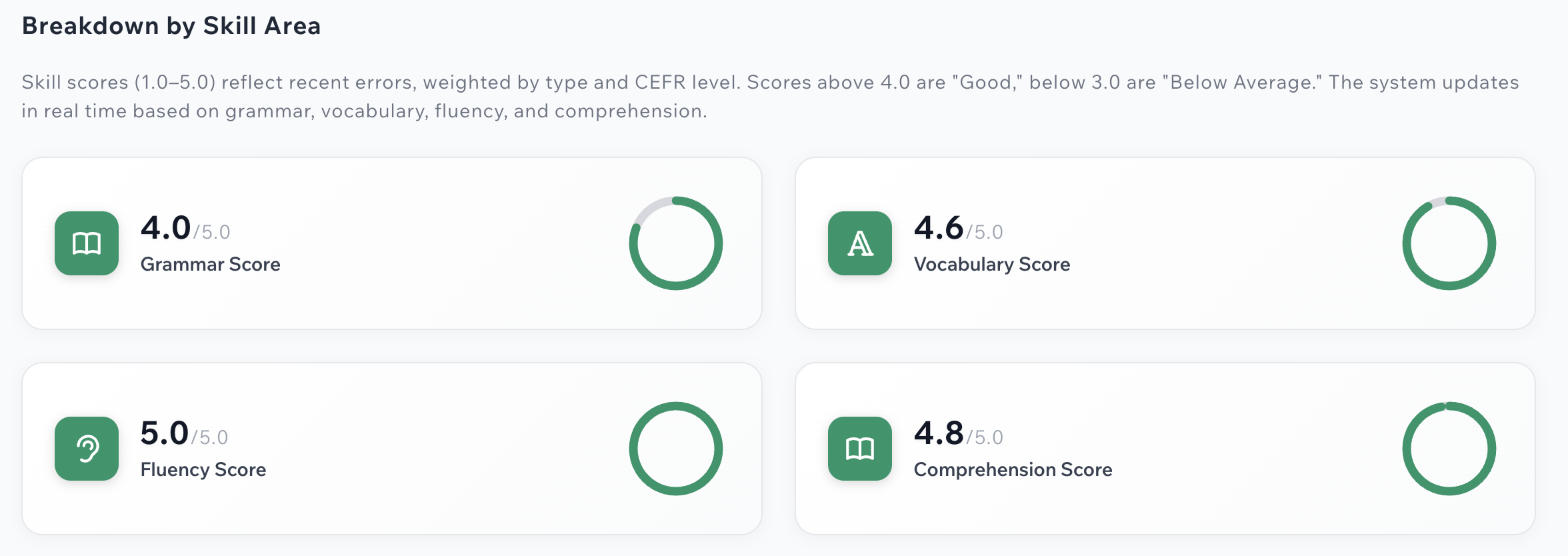The width and height of the screenshot is (1568, 556).
Task: Click the 4.8 comprehension score value
Action: tap(939, 433)
